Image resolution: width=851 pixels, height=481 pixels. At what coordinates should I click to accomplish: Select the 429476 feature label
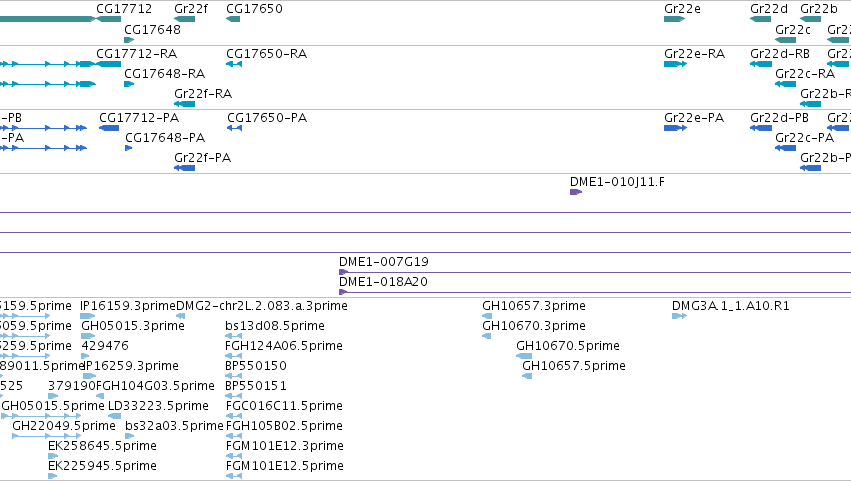[105, 346]
